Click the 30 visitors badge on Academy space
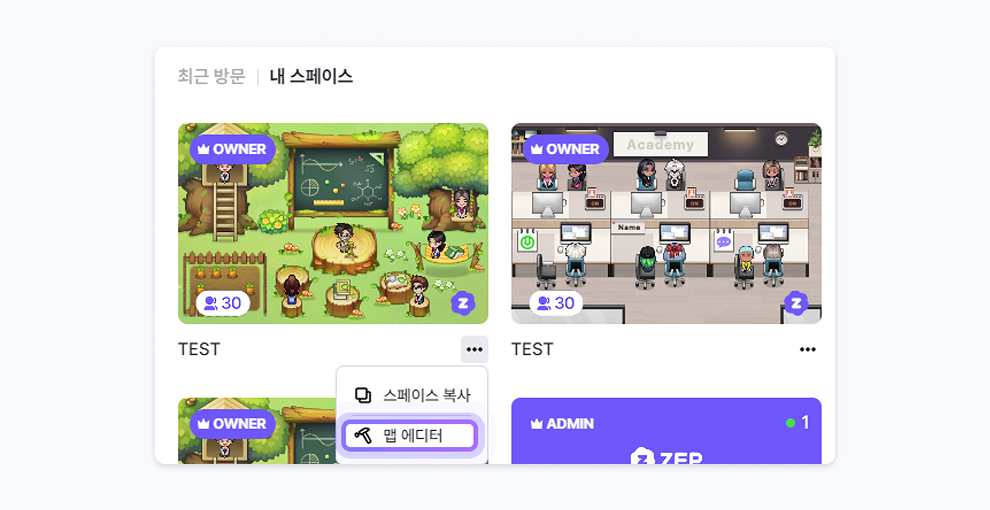This screenshot has height=510, width=990. [556, 304]
